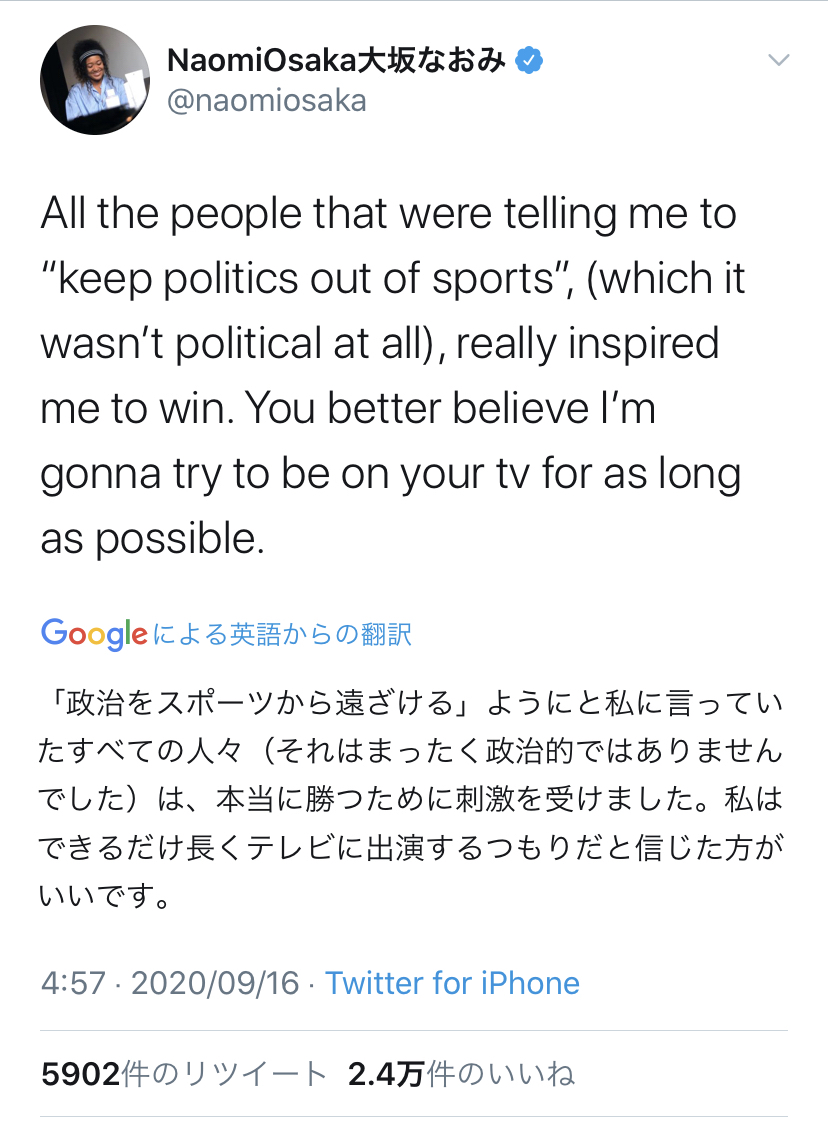Click the Google logo above the translation

click(94, 634)
